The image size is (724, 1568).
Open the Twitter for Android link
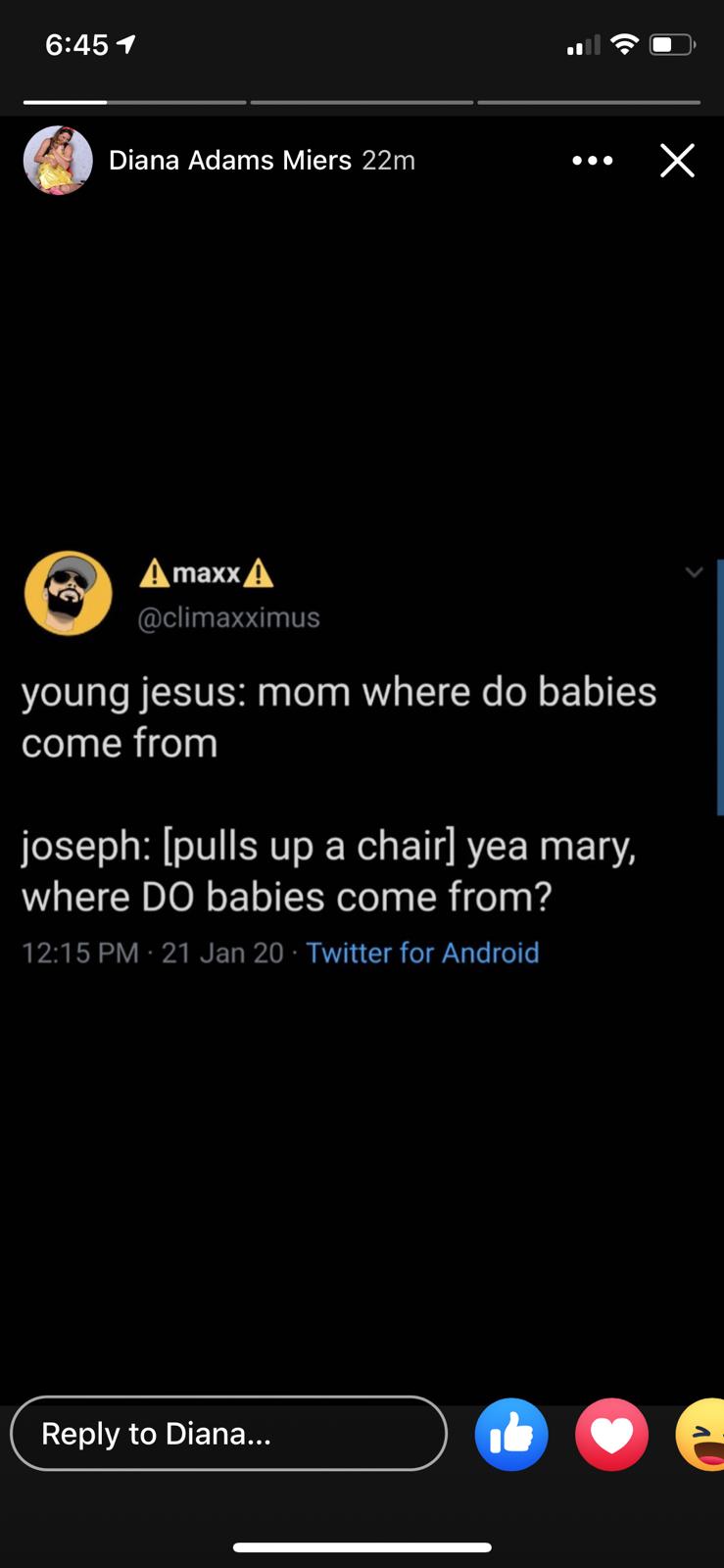[x=422, y=953]
